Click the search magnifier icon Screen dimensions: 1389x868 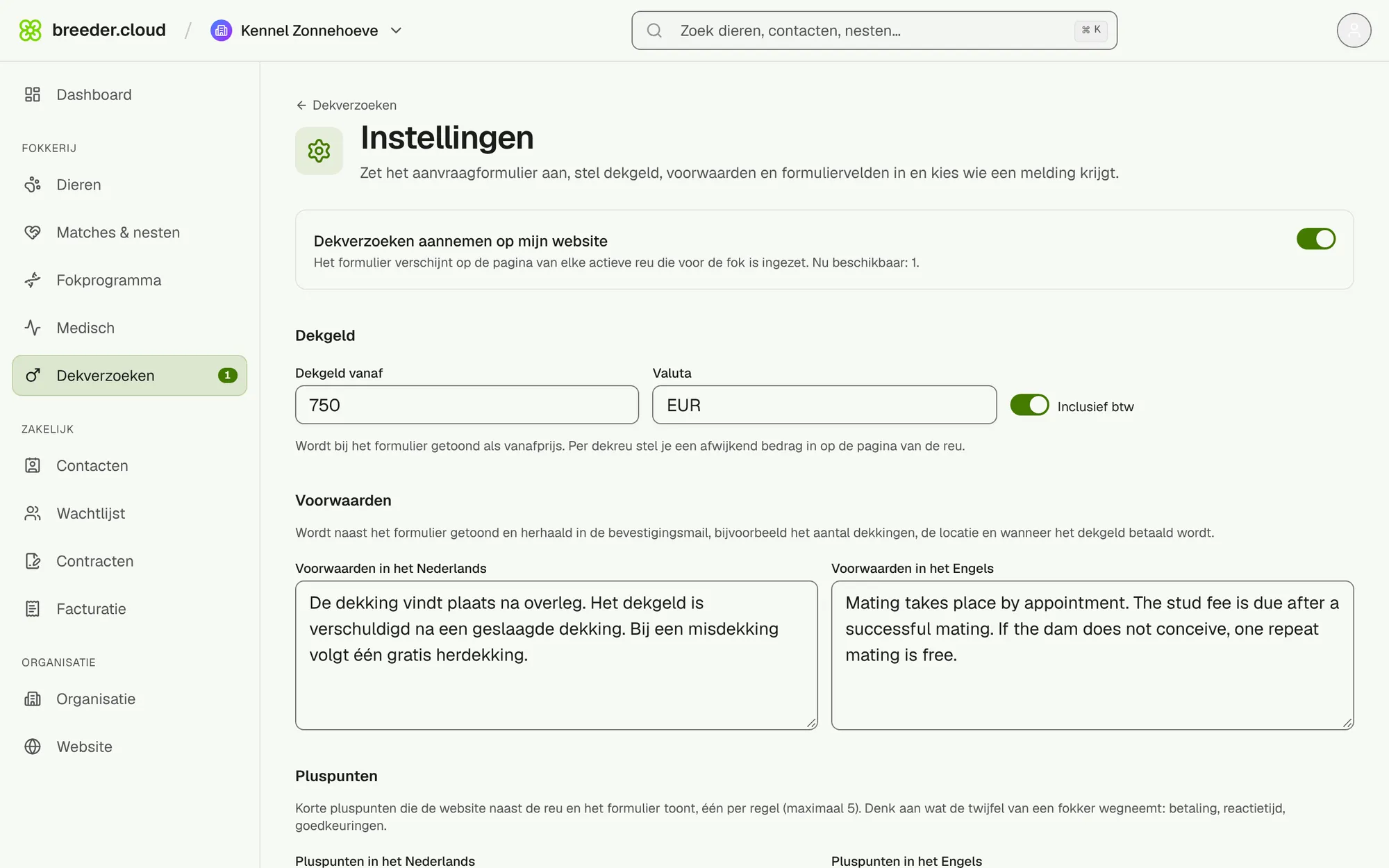coord(654,31)
